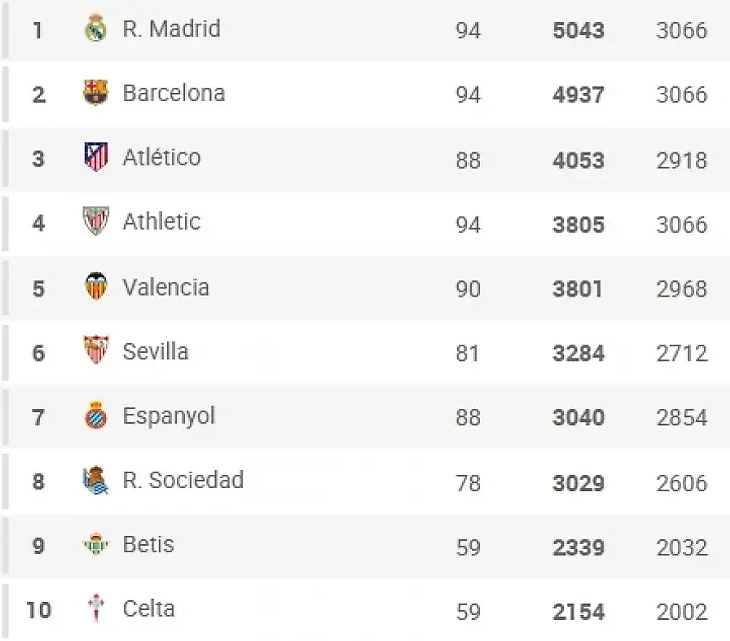Select the Espanyol team name
This screenshot has width=730, height=641.
click(x=168, y=416)
